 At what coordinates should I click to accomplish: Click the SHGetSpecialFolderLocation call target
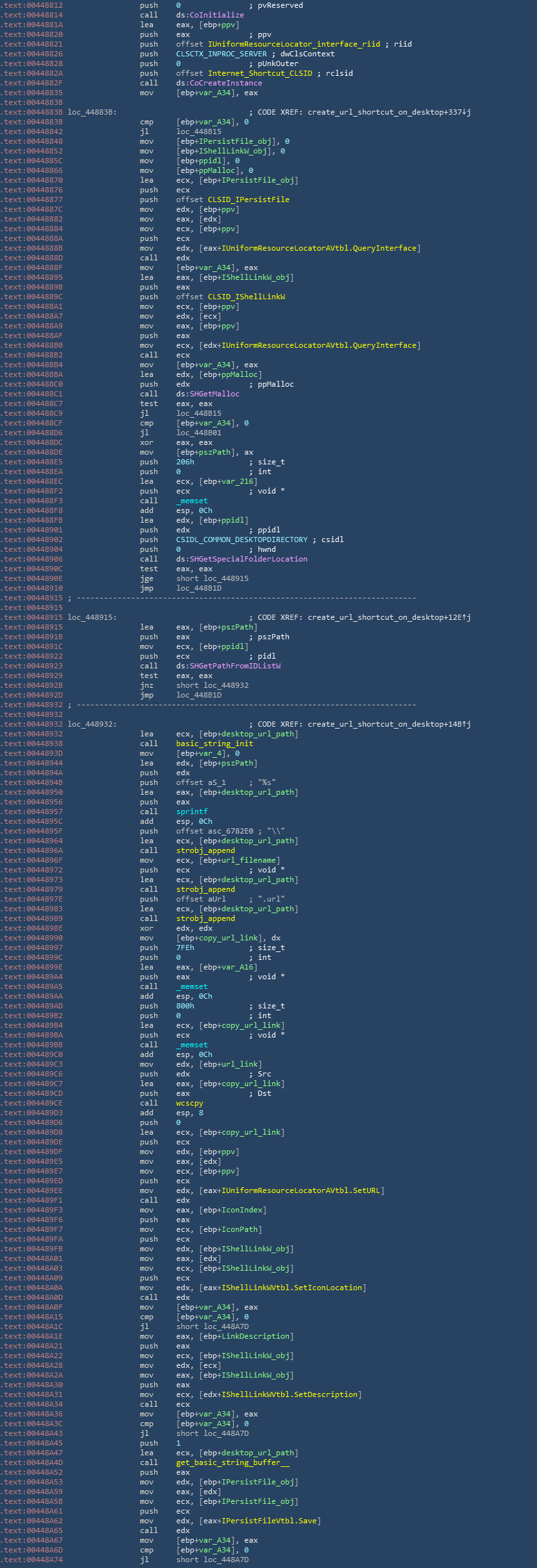tap(248, 559)
